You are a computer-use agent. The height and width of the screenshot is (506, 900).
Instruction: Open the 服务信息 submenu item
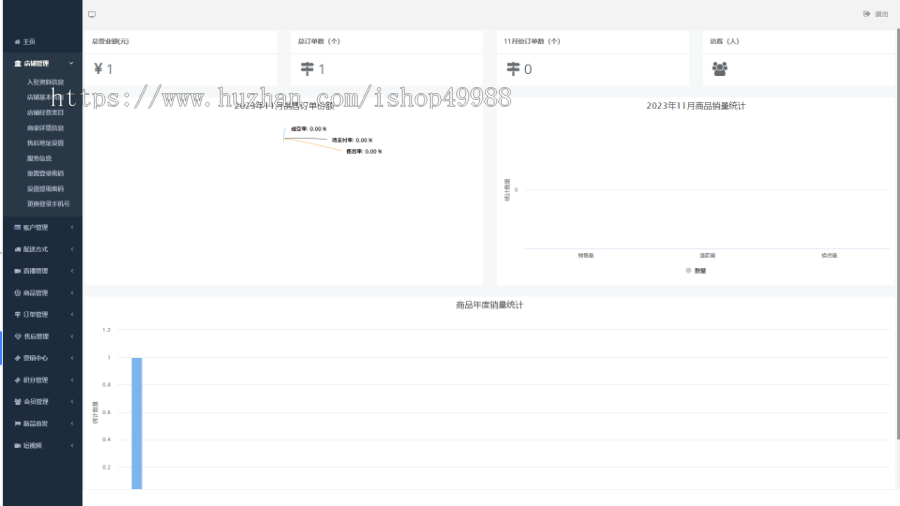tap(39, 158)
